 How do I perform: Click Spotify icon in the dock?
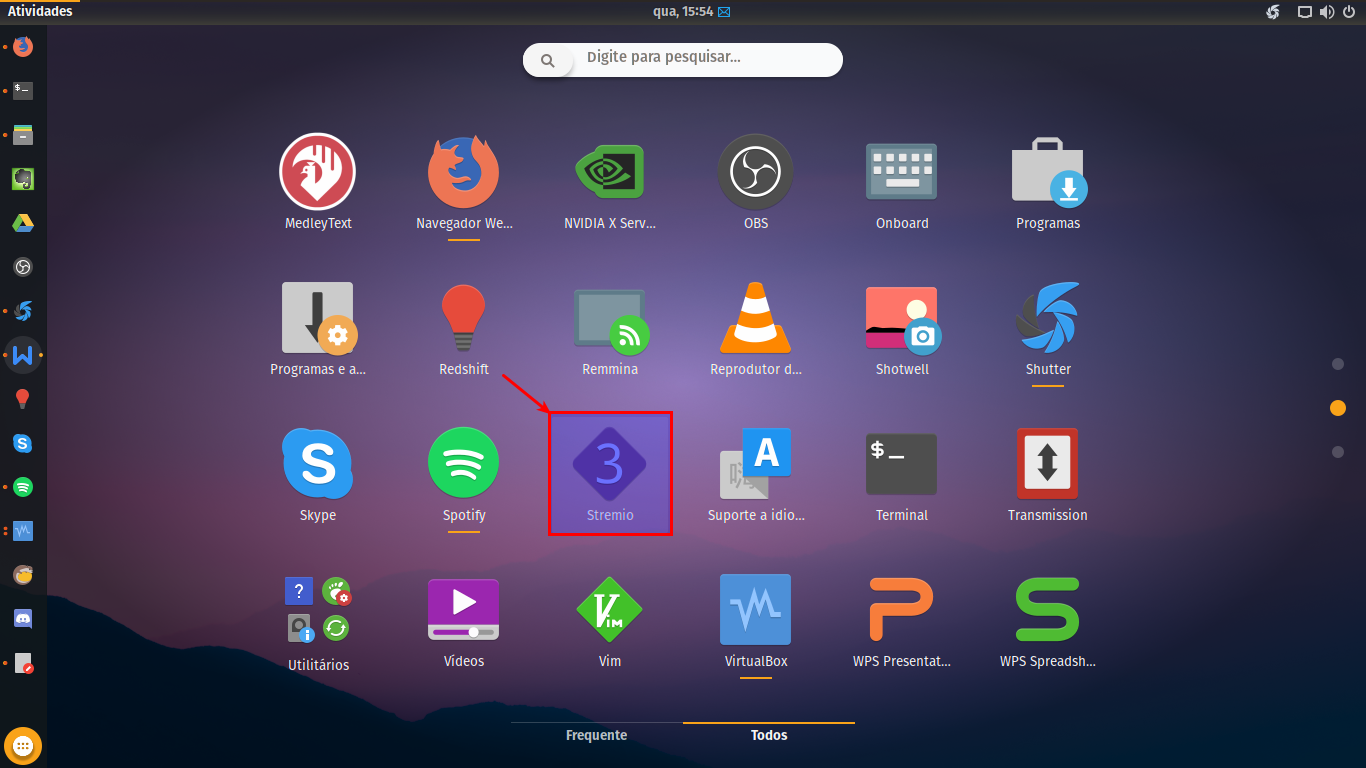(23, 487)
